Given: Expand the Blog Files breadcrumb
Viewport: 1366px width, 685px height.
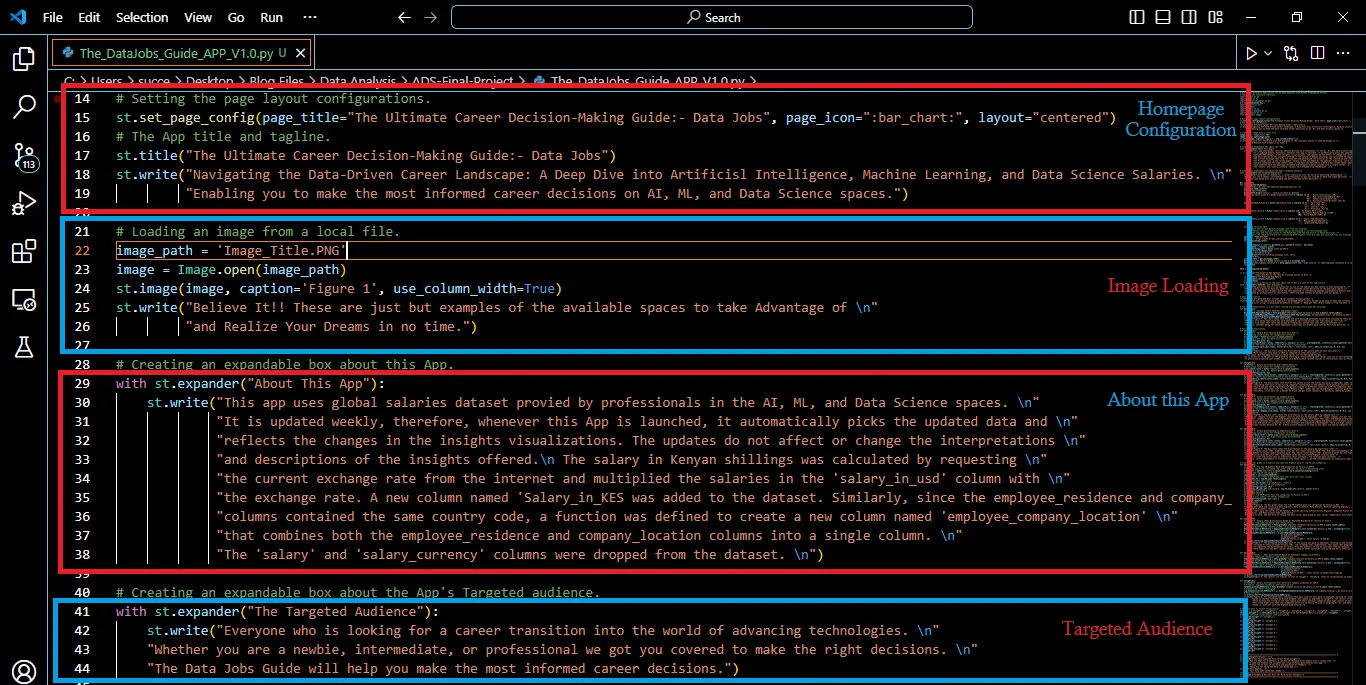Looking at the screenshot, I should [x=276, y=81].
